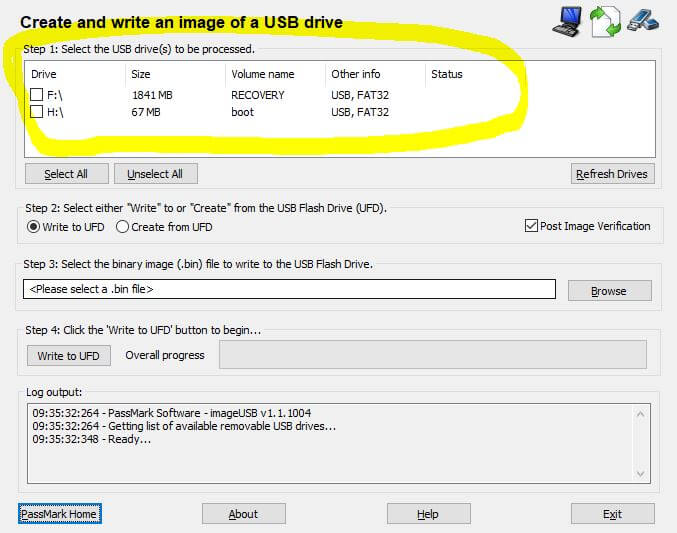Toggle Post Image Verification checkbox
677x533 pixels.
click(x=531, y=226)
